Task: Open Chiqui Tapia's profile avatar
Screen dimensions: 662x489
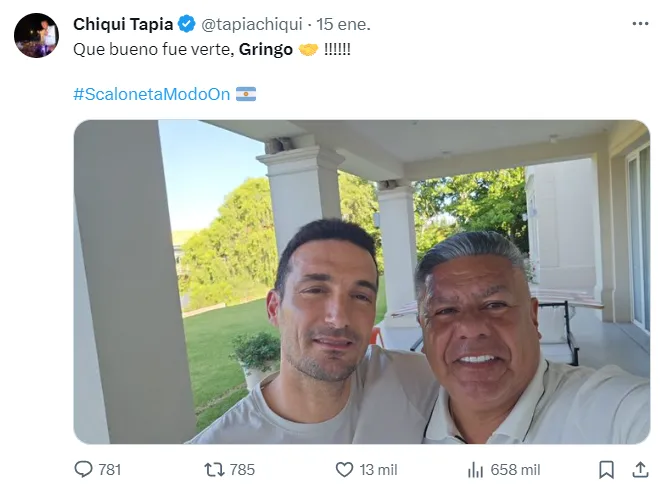Action: [x=36, y=35]
